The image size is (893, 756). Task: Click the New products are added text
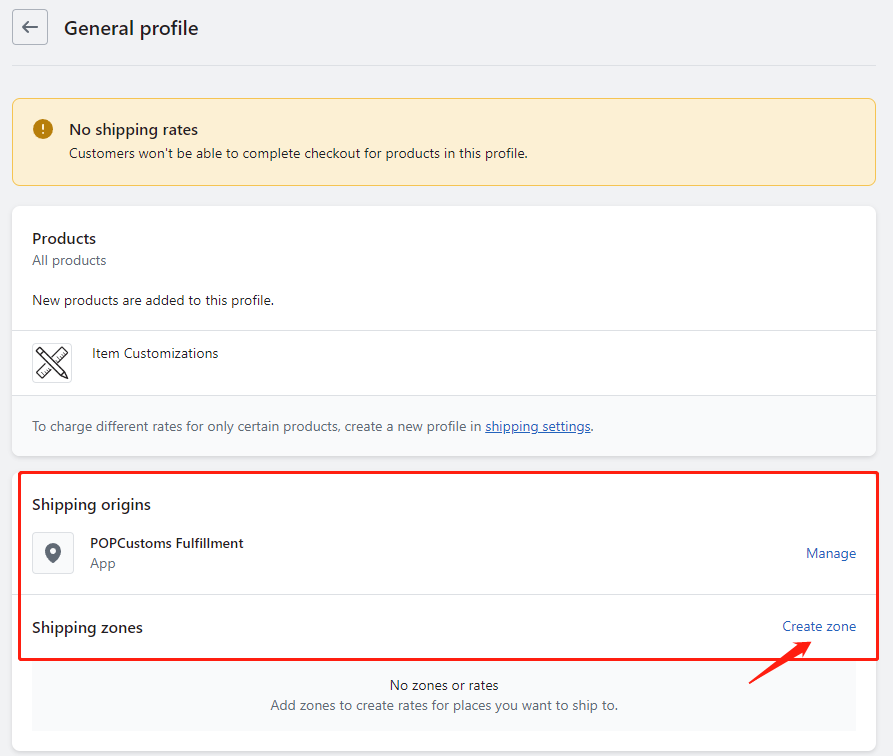tap(153, 300)
